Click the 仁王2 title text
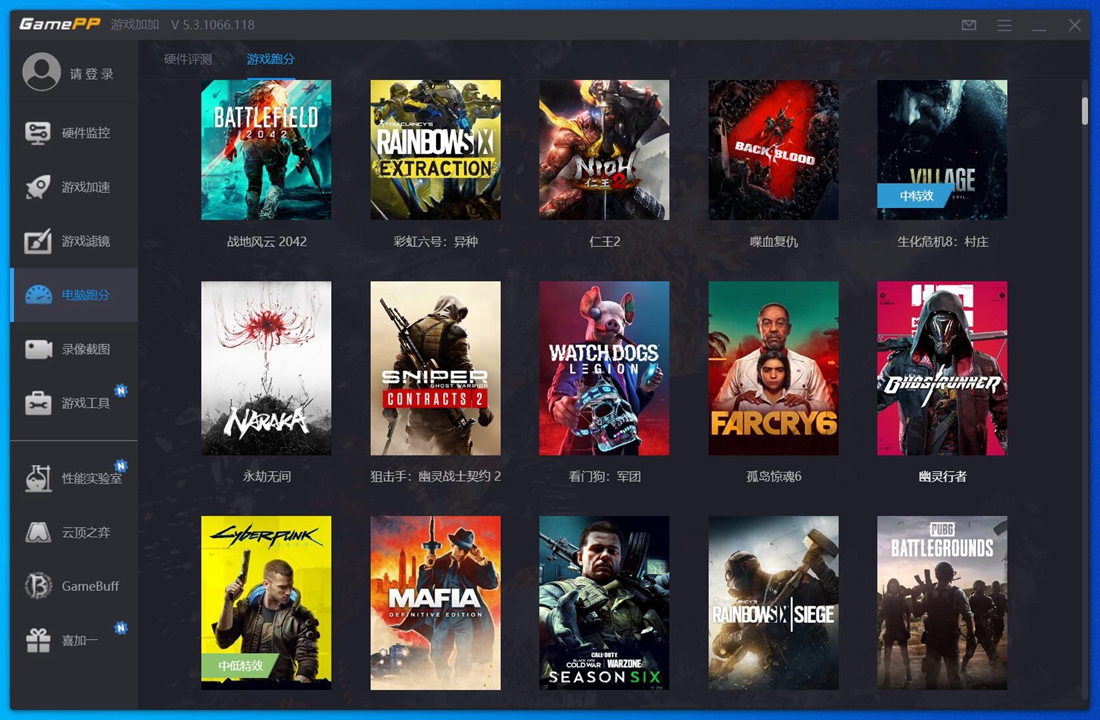This screenshot has height=720, width=1100. pos(605,241)
